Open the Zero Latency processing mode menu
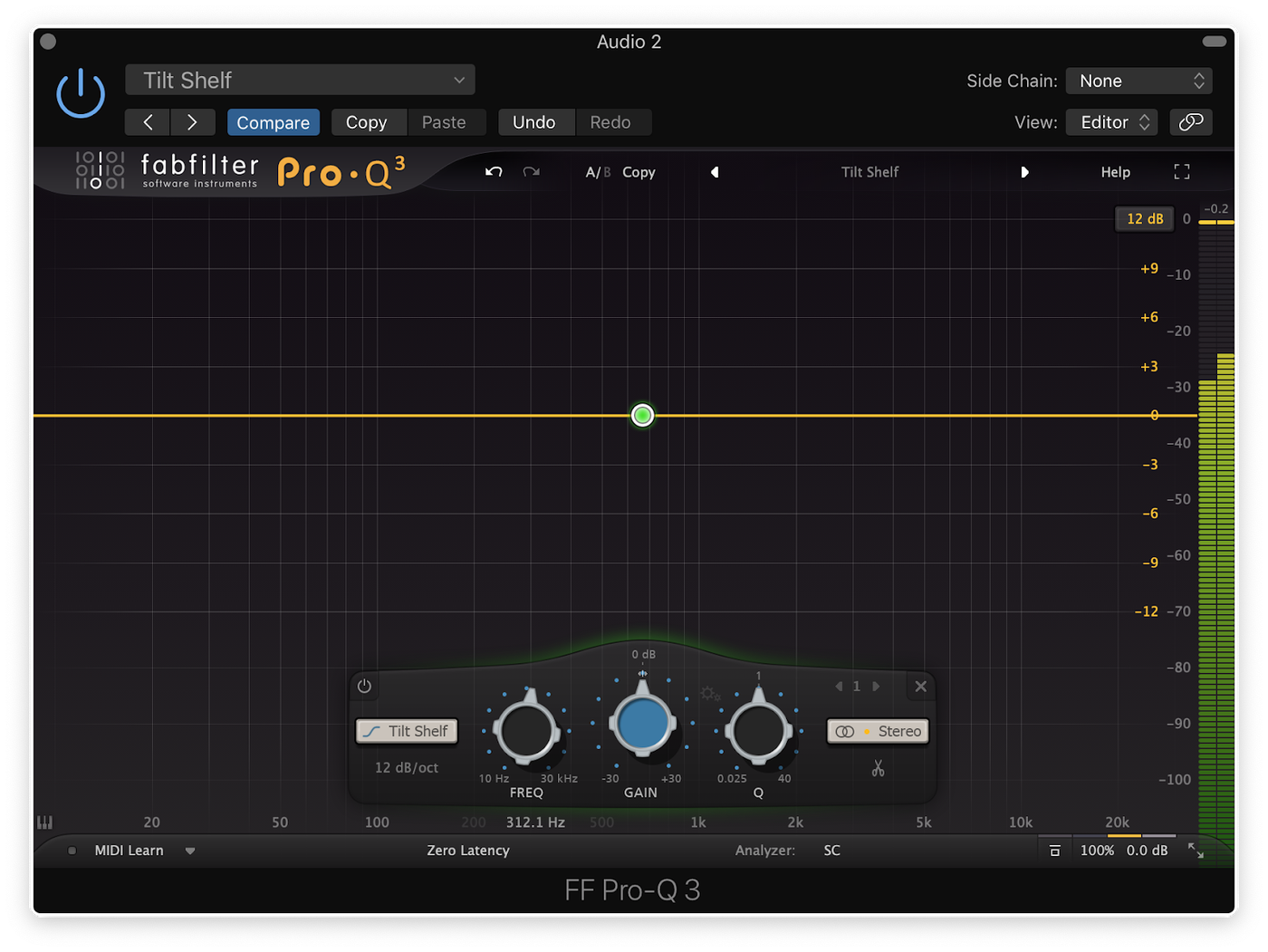1268x952 pixels. click(x=468, y=851)
